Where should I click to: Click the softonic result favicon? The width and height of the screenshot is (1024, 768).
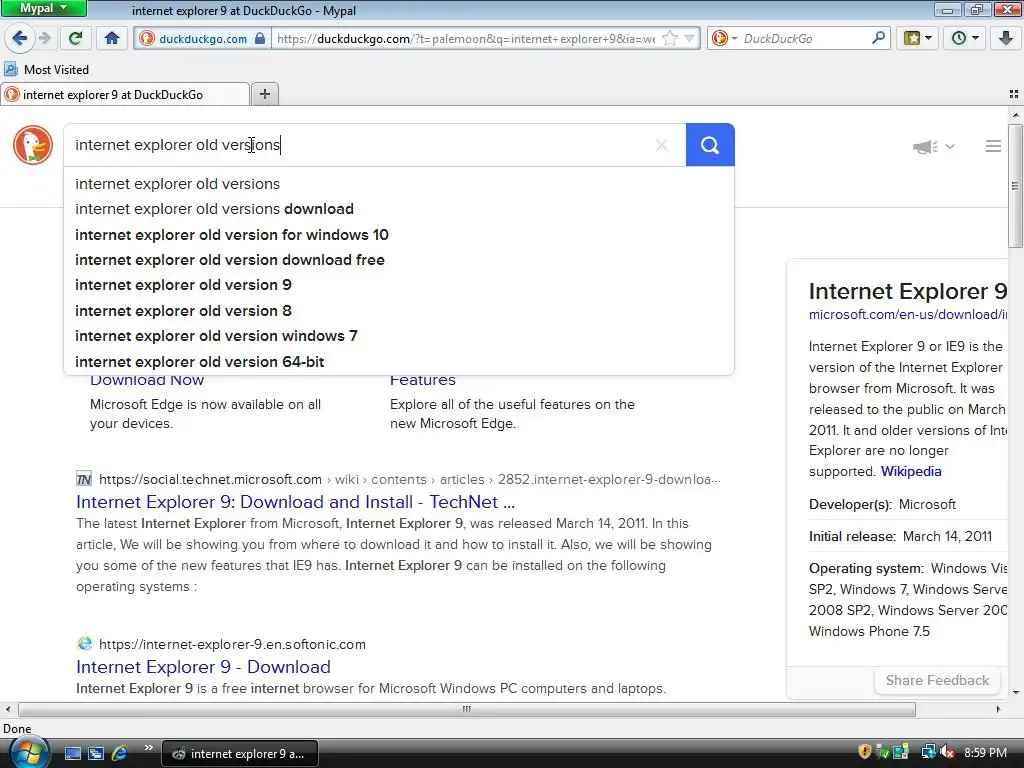(84, 644)
